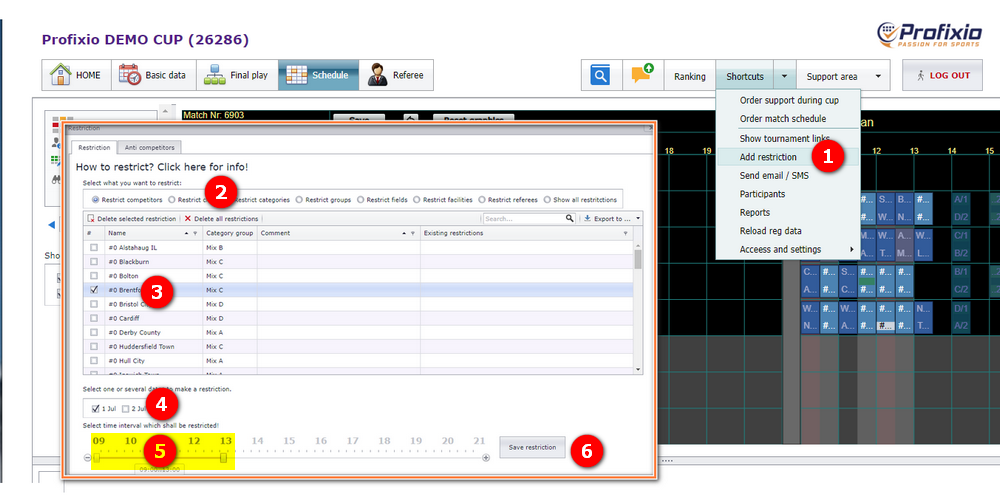Screen dimensions: 1000x503
Task: Open the Basic data tab
Action: point(154,75)
